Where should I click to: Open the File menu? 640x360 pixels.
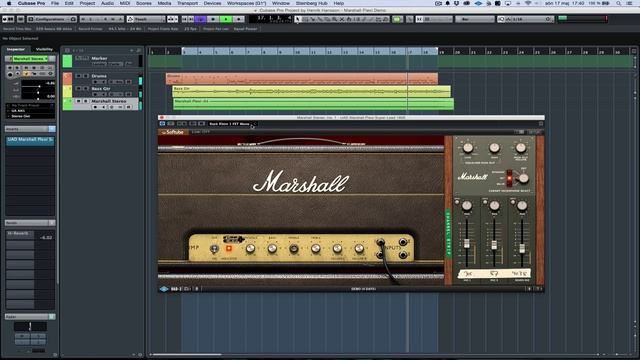point(55,3)
